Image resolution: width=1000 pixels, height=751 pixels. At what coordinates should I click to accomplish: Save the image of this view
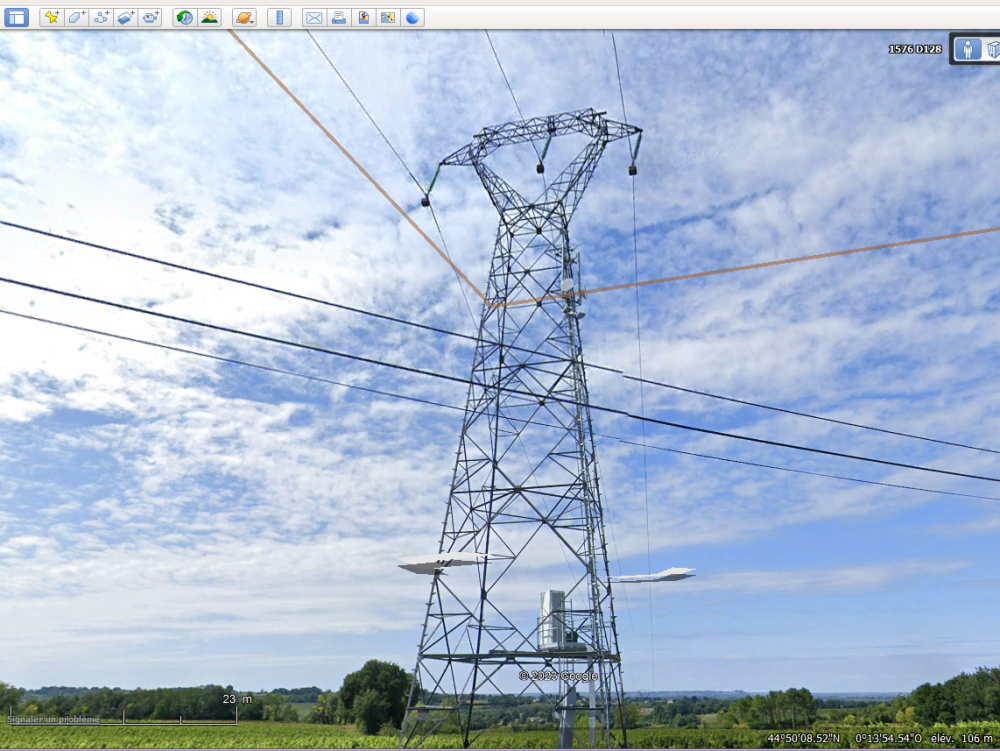363,17
